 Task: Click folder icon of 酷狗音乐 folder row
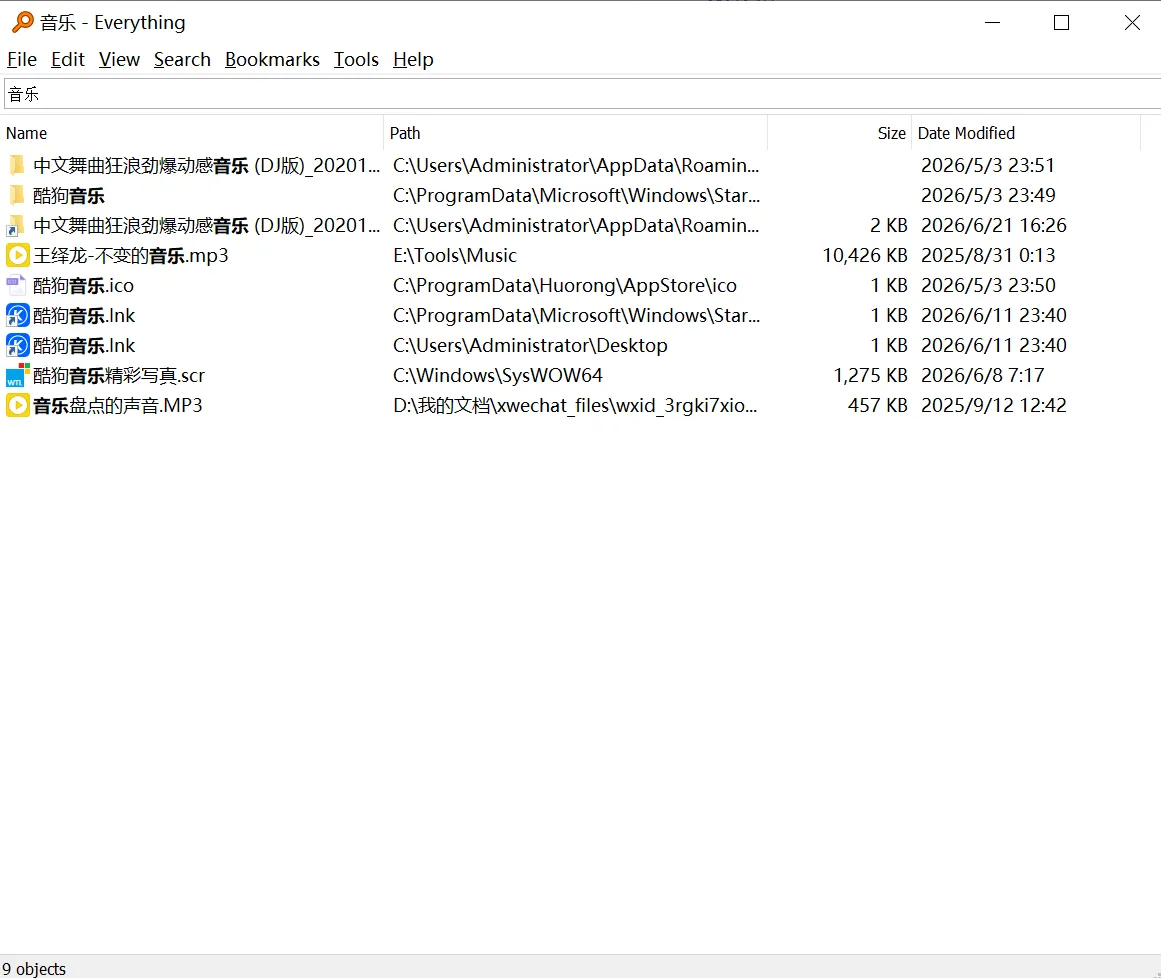17,195
